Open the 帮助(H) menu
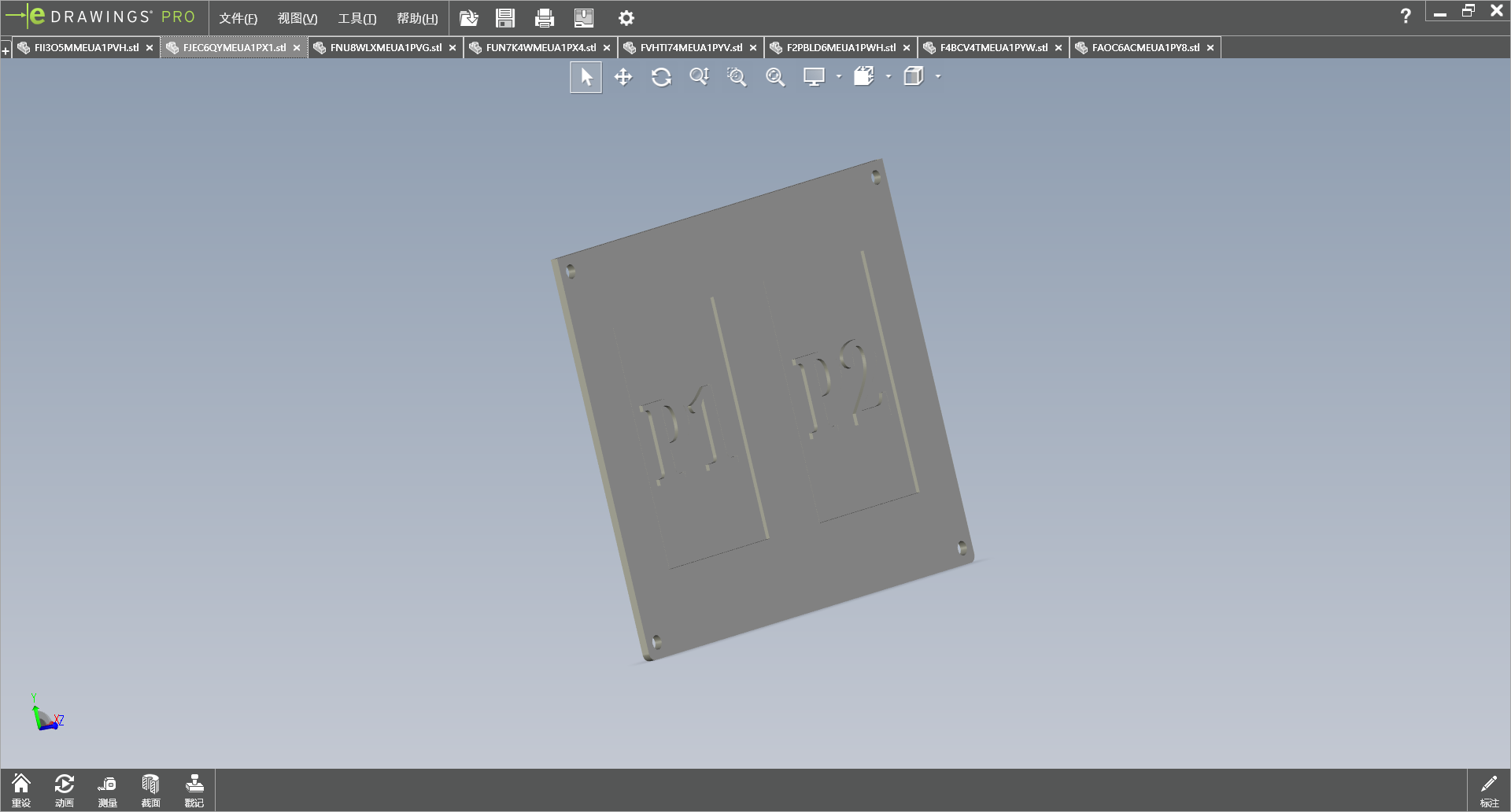 click(417, 18)
